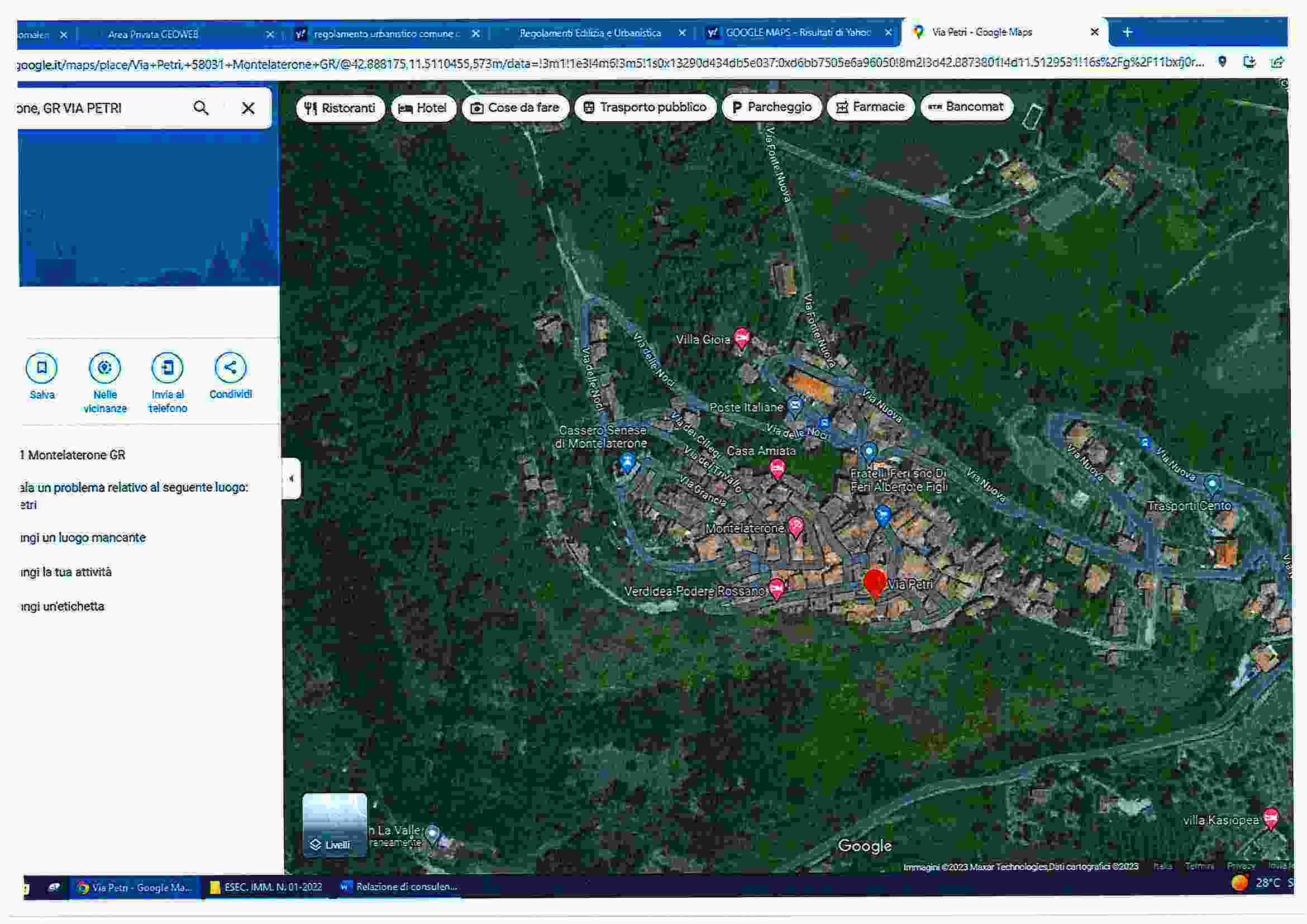This screenshot has width=1307, height=924.
Task: Select the Hotel filter chip
Action: click(x=423, y=108)
